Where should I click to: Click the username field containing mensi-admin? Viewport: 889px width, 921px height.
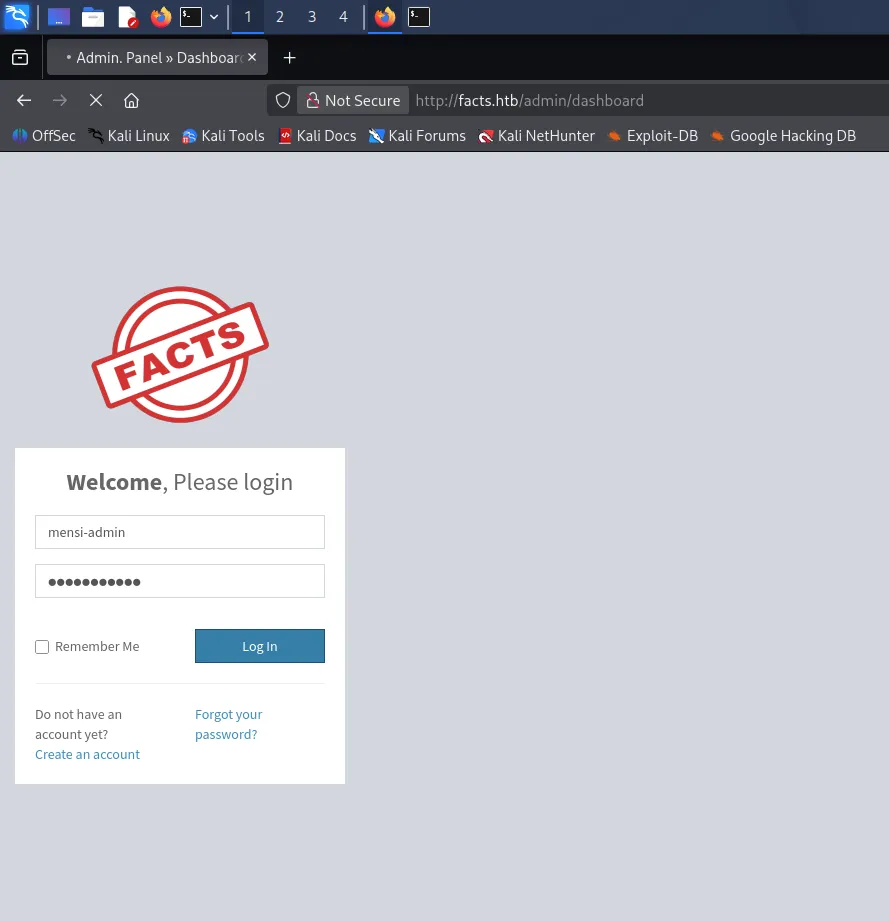coord(180,532)
